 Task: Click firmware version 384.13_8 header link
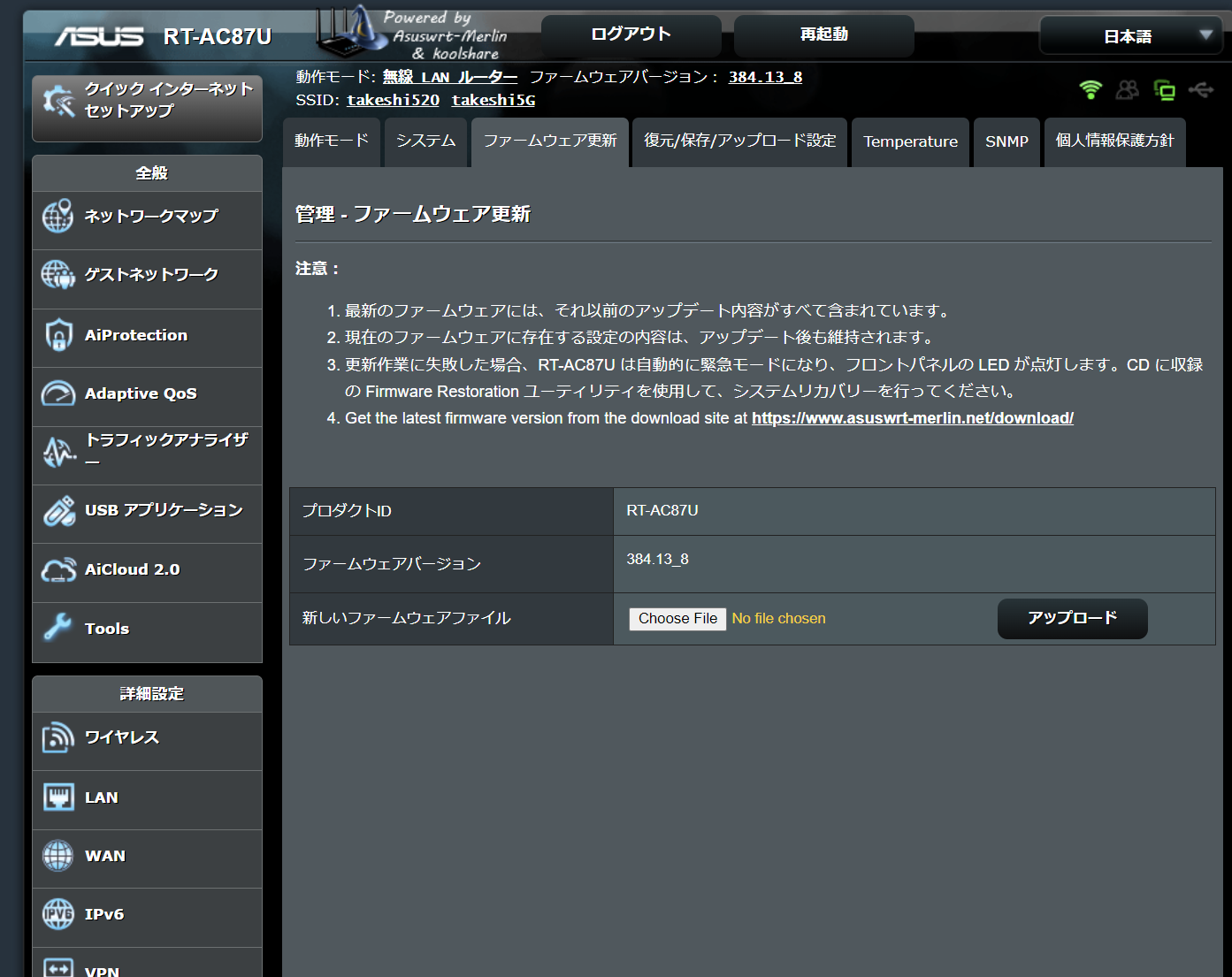click(766, 77)
